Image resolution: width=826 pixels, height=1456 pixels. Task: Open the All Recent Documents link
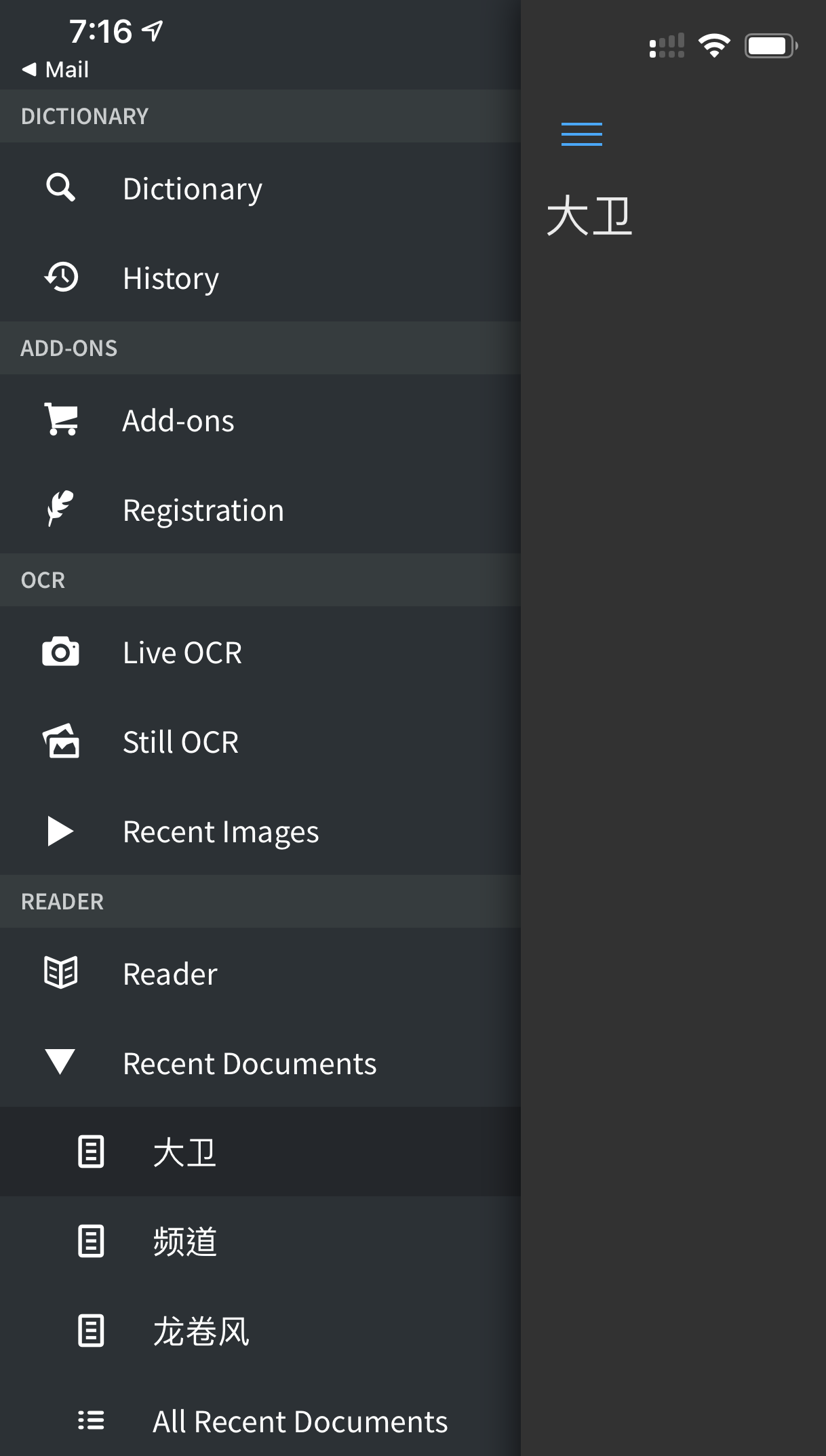click(x=300, y=1421)
